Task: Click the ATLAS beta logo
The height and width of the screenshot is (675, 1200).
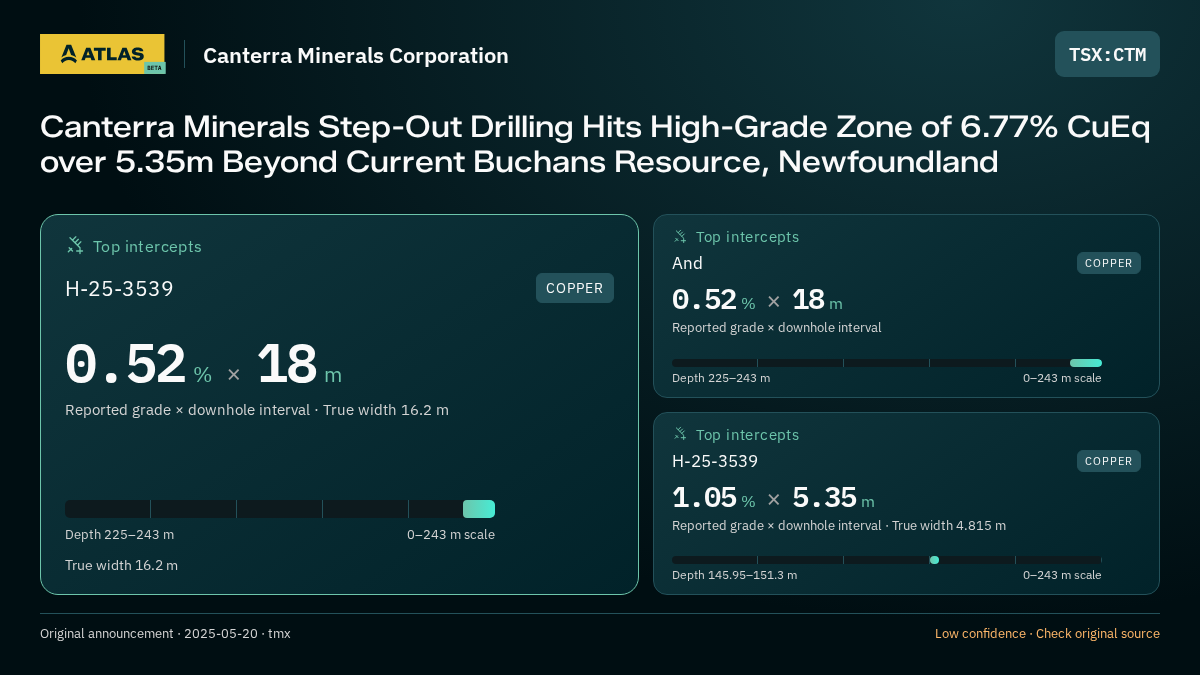Action: tap(102, 54)
